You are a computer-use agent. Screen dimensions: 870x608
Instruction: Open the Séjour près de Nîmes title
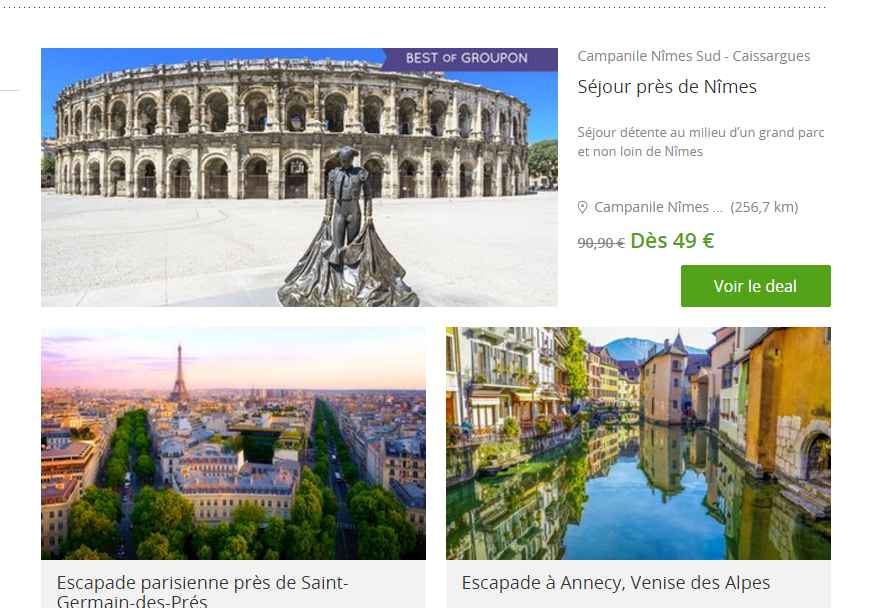[667, 87]
